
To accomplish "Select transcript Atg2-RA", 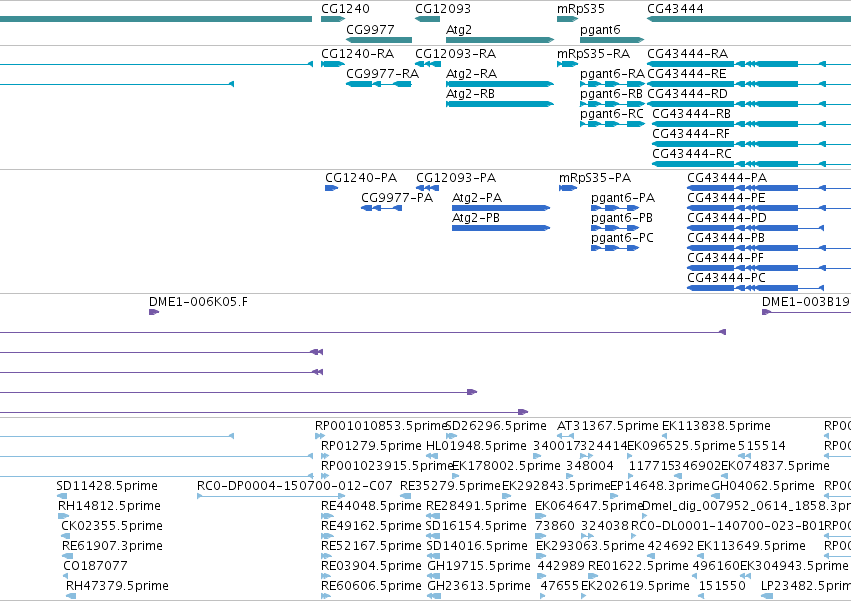I will [x=471, y=74].
